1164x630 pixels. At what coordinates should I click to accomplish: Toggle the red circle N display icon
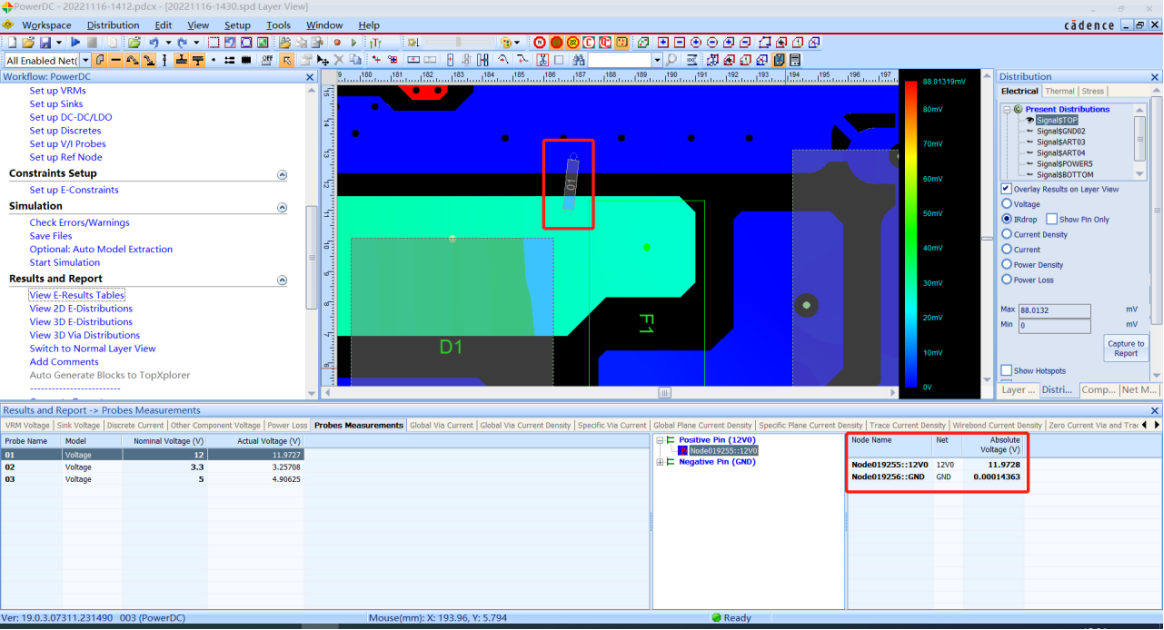(x=540, y=42)
